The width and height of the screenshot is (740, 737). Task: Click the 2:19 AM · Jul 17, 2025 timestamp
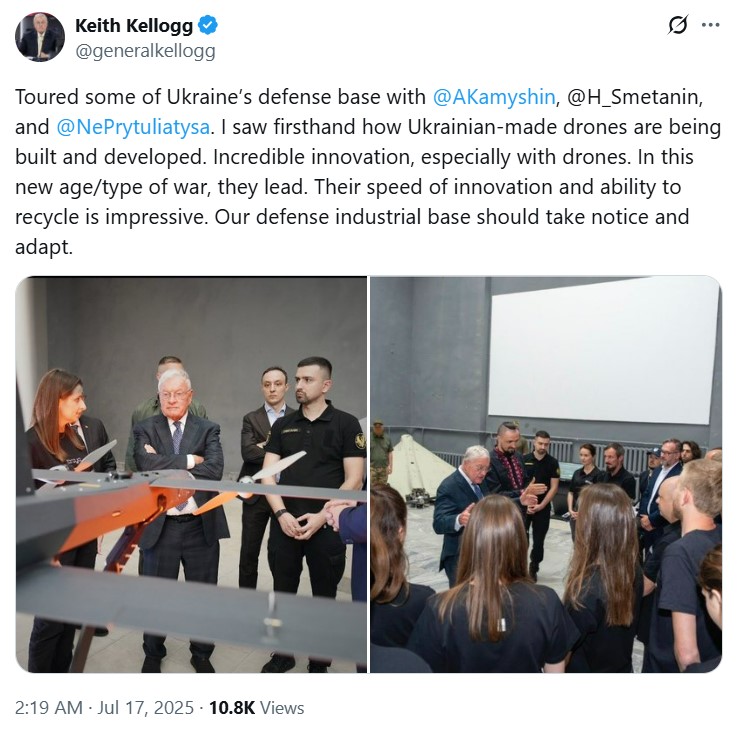point(104,708)
